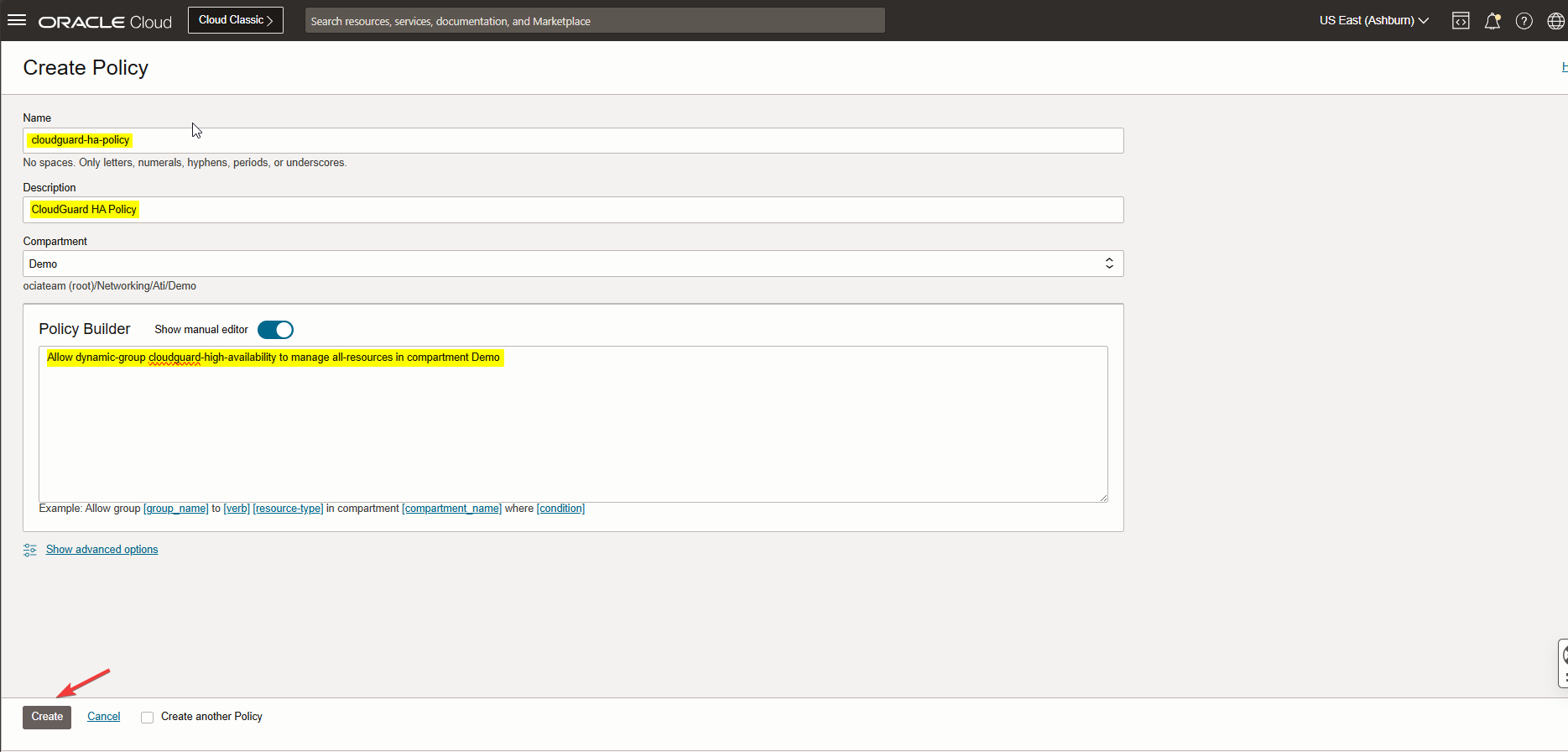Image resolution: width=1568 pixels, height=752 pixels.
Task: Click the Create button
Action: pos(47,717)
